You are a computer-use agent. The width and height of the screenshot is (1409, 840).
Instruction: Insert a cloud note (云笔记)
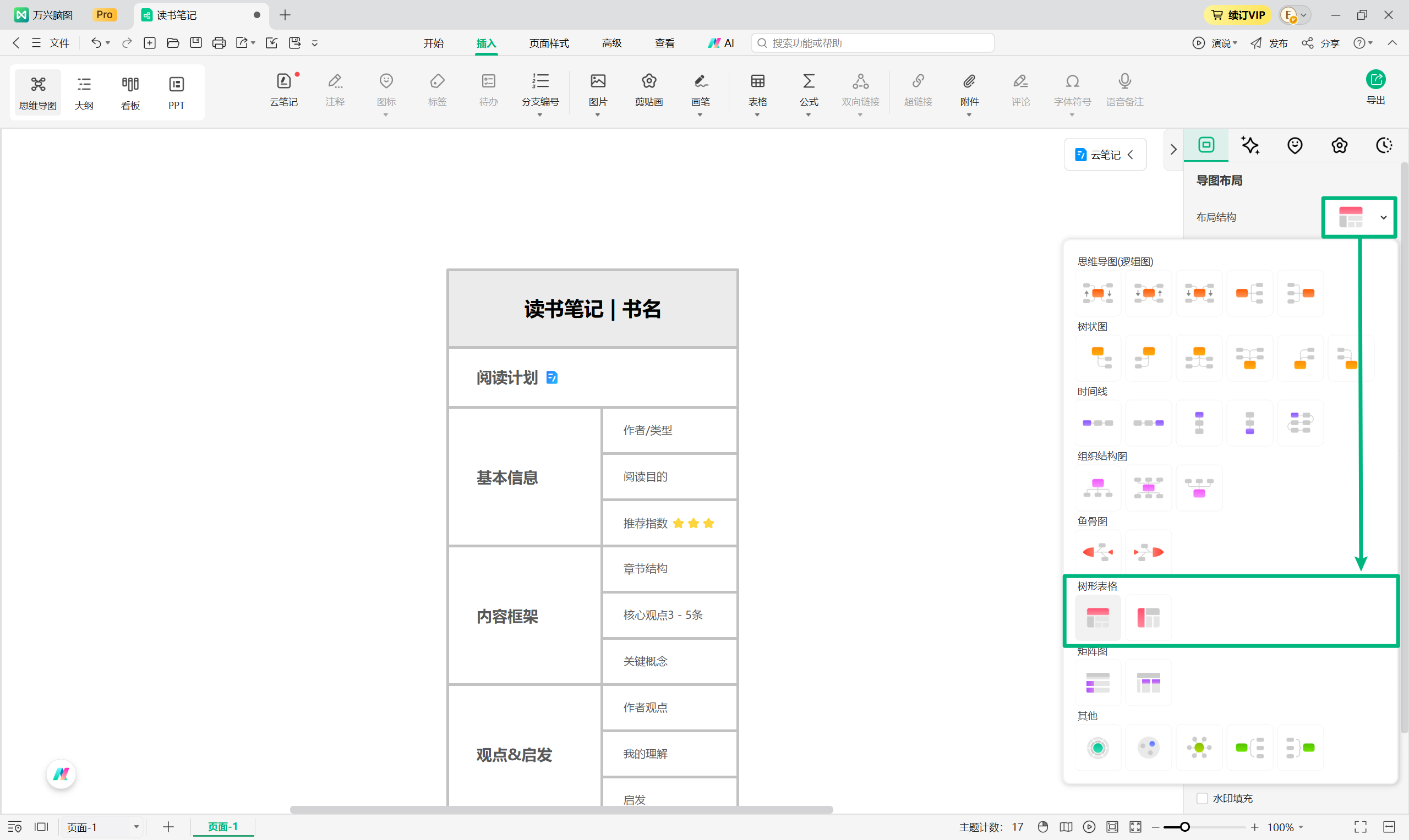tap(283, 91)
